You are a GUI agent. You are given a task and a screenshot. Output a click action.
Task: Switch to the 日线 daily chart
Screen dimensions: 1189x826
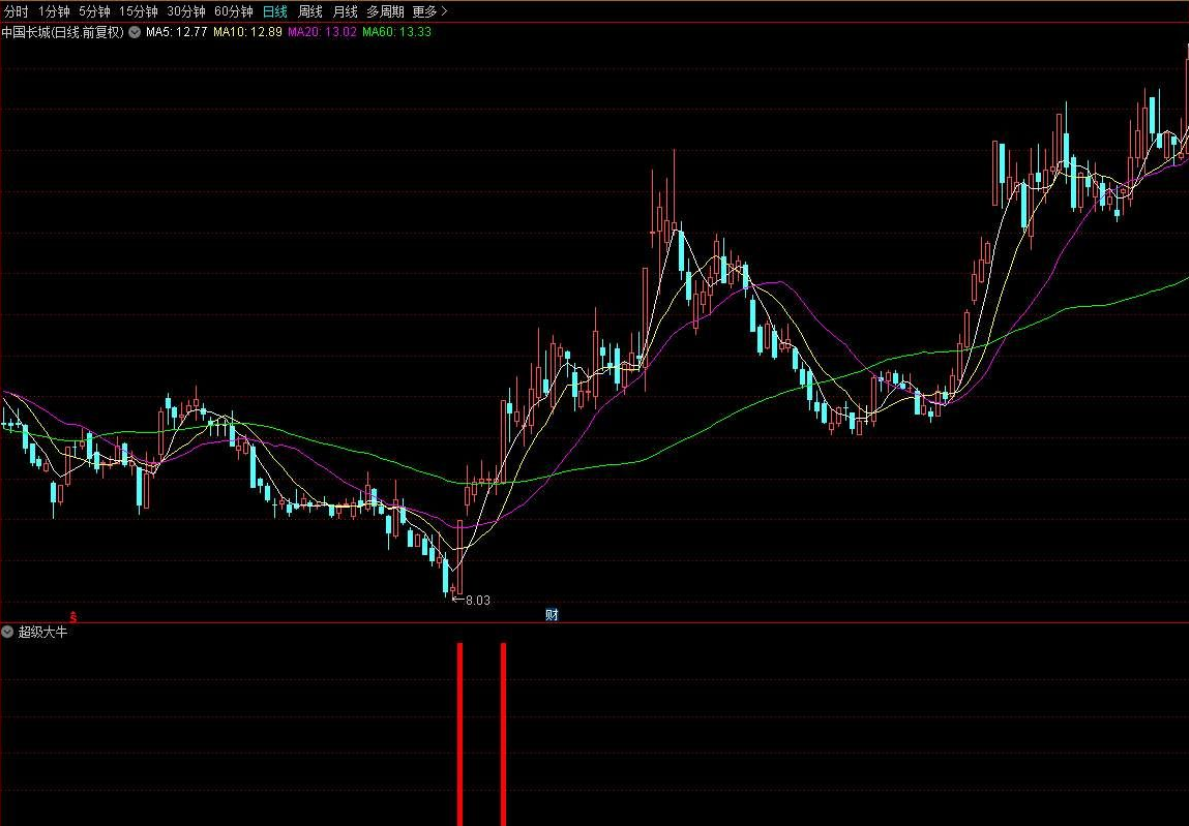[275, 11]
